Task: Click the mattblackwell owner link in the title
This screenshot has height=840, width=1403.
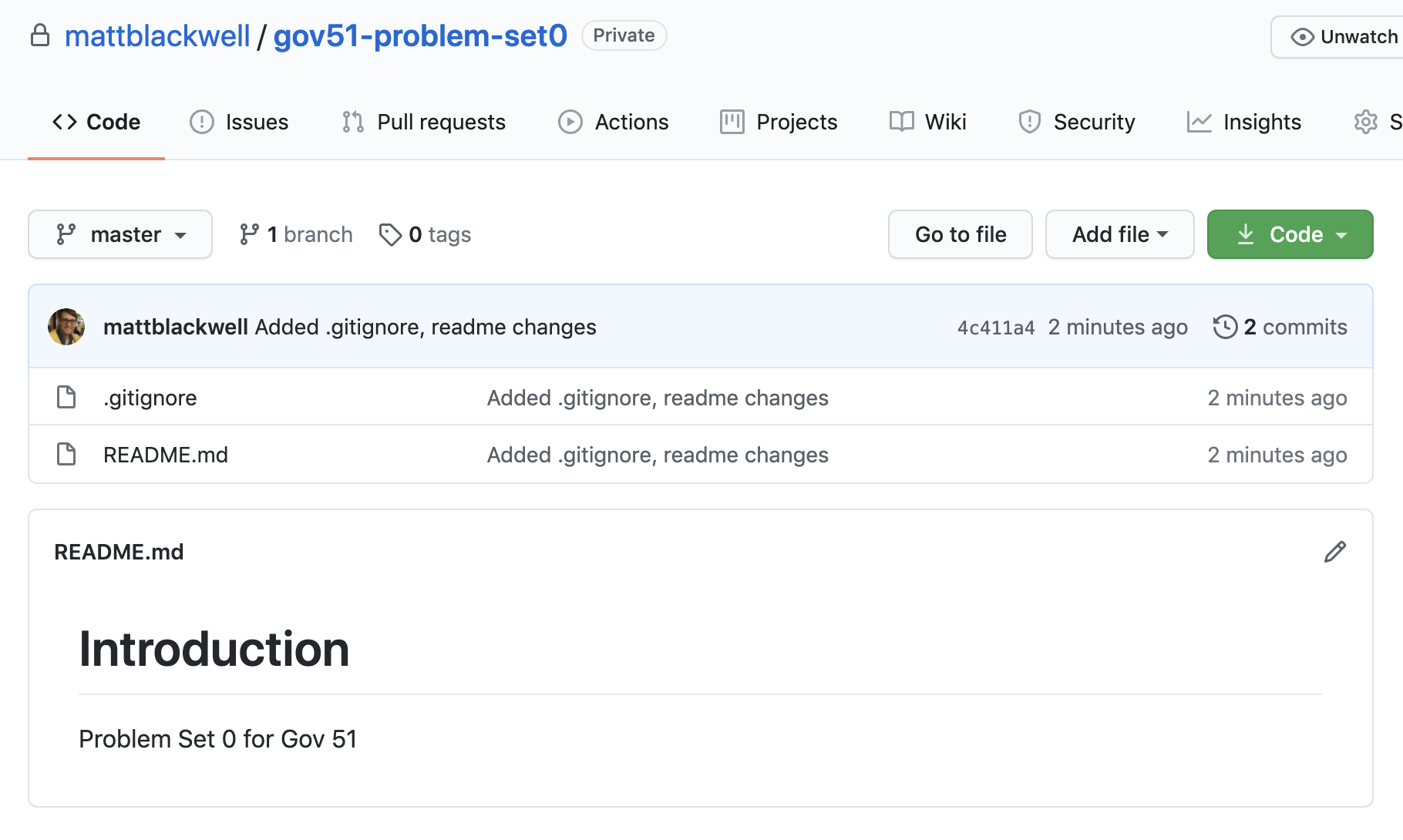Action: coord(157,36)
